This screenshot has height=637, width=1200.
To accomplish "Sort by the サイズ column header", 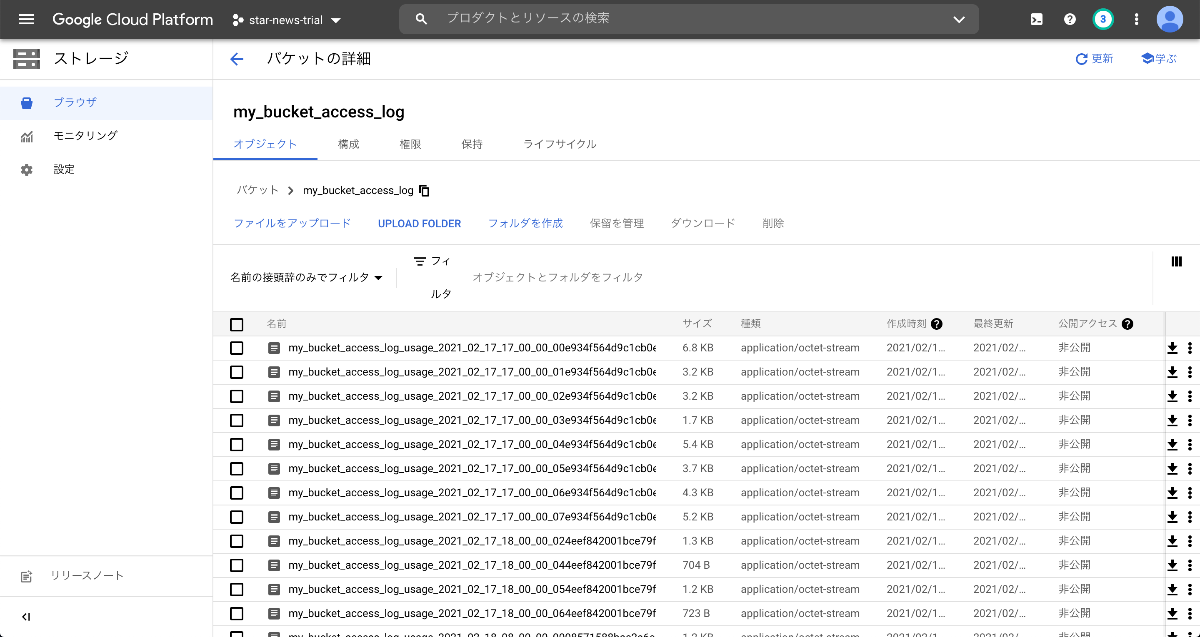I will [697, 324].
